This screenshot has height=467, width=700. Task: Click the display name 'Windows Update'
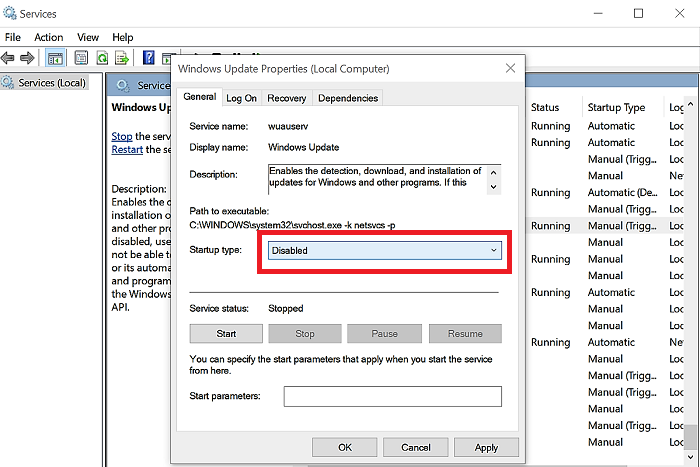tap(304, 147)
